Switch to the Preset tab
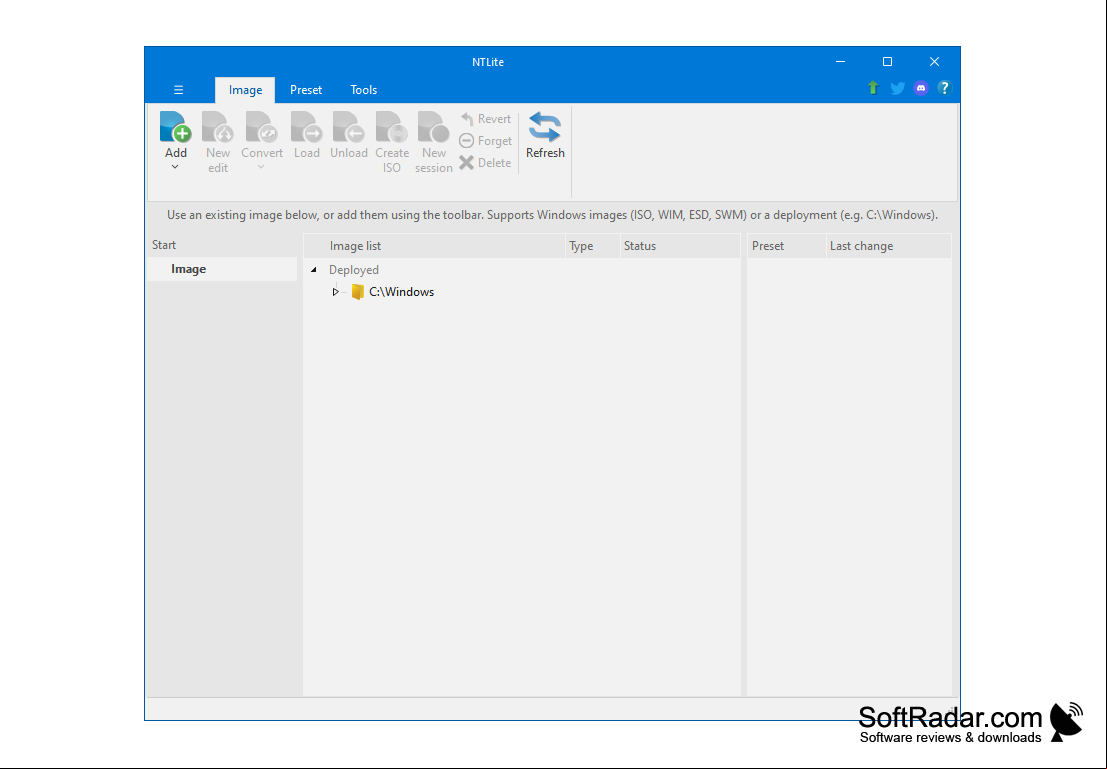Image resolution: width=1107 pixels, height=769 pixels. coord(306,90)
